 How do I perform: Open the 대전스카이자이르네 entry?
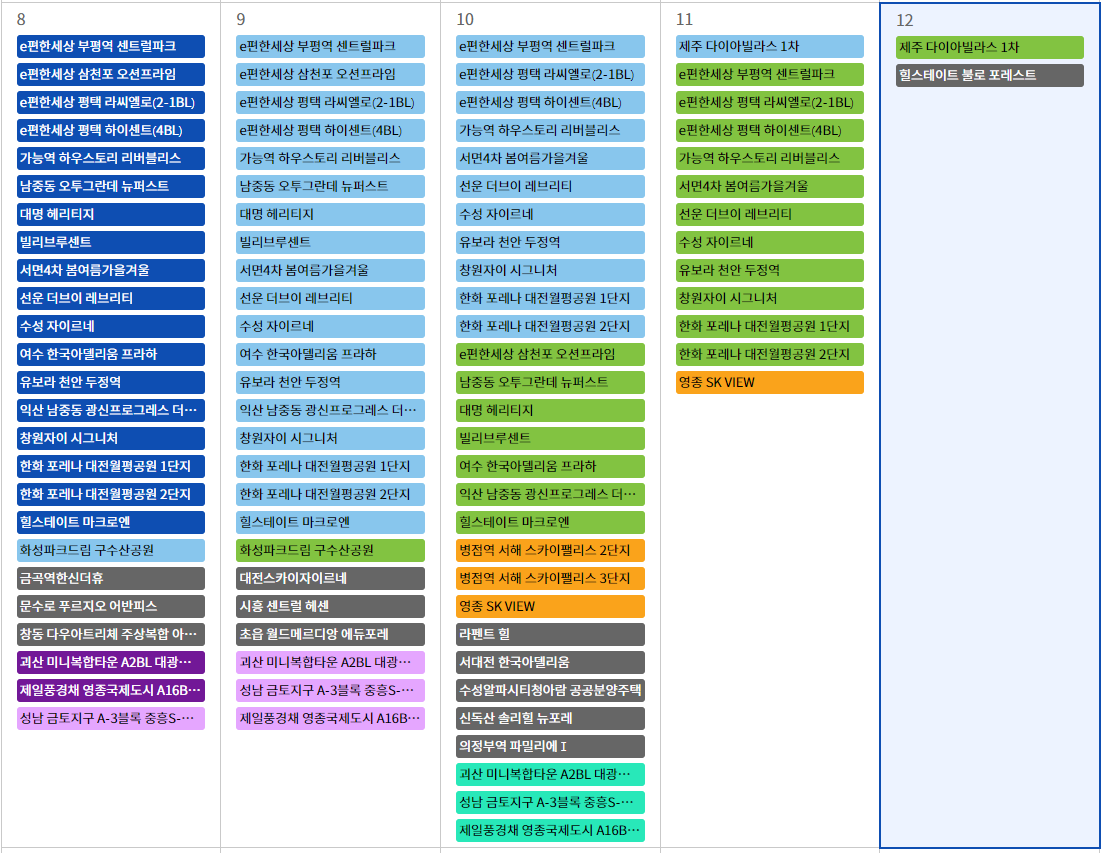(330, 579)
